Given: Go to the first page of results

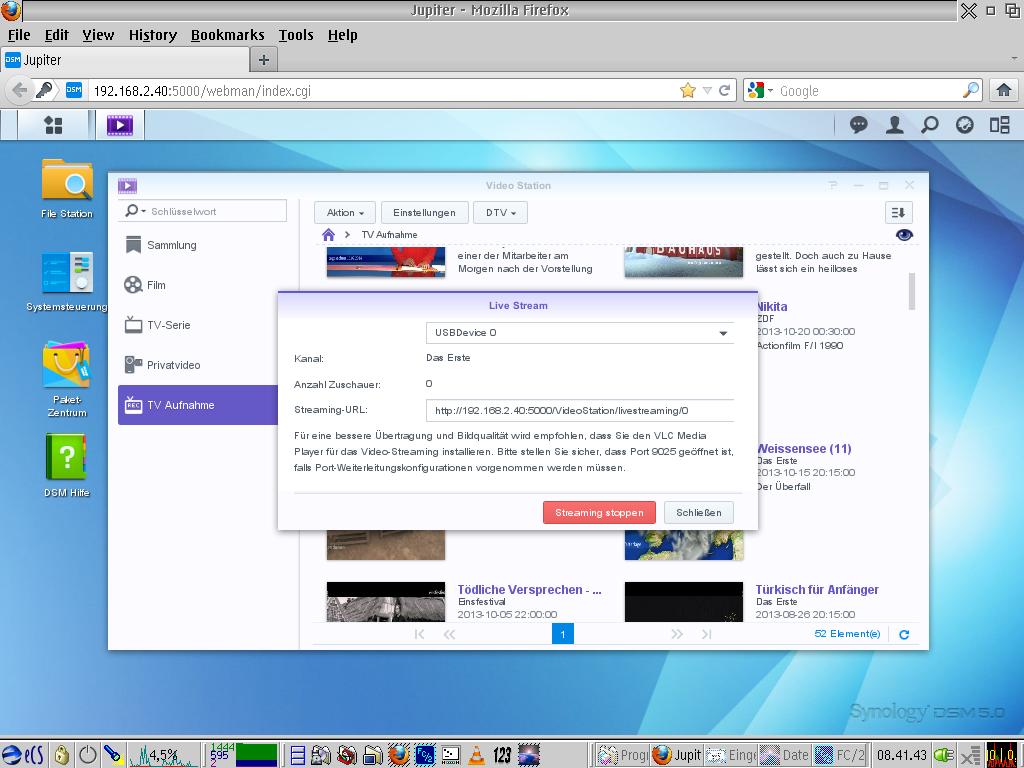Looking at the screenshot, I should pos(419,634).
